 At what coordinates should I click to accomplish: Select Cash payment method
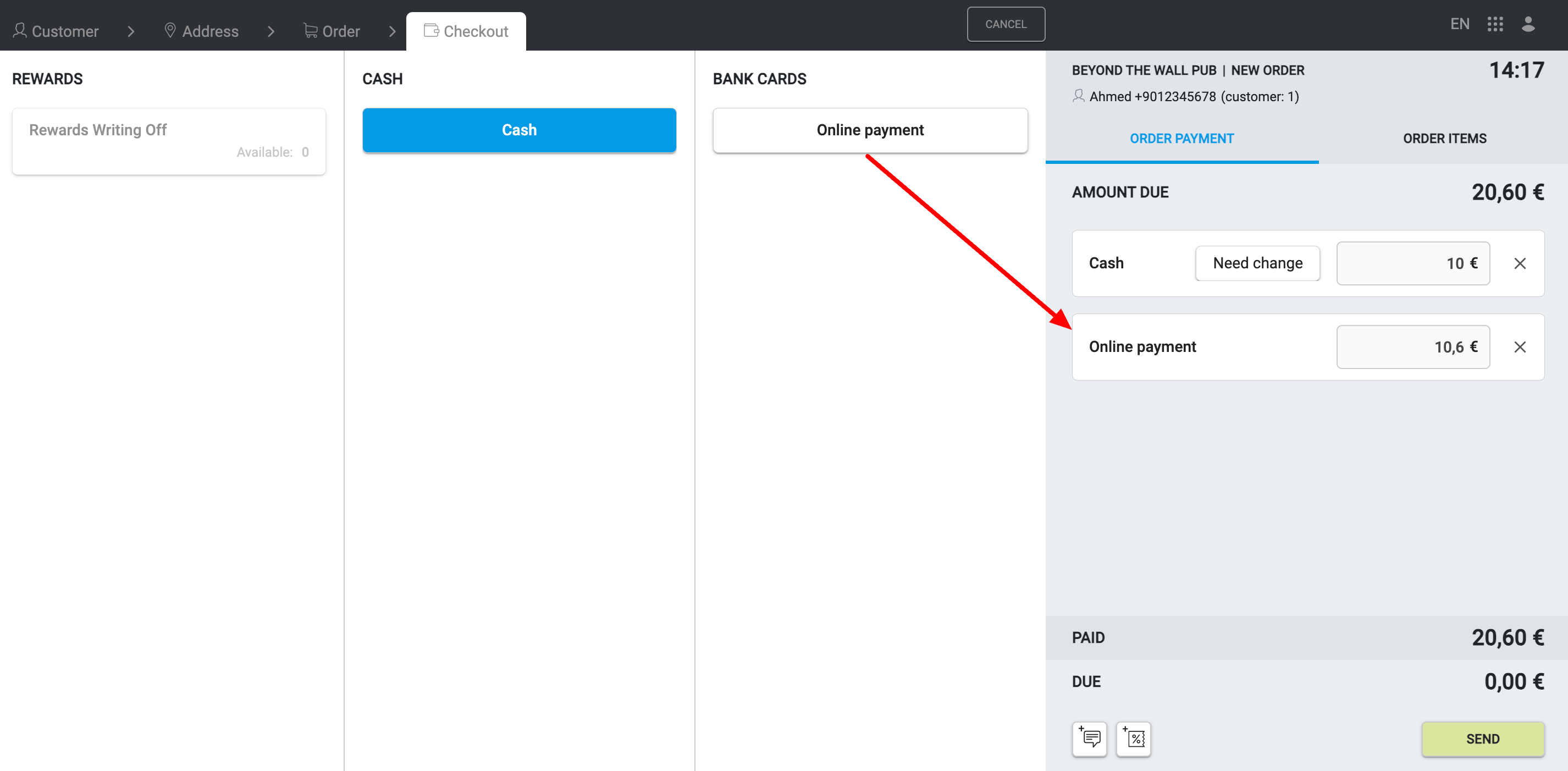(x=518, y=130)
